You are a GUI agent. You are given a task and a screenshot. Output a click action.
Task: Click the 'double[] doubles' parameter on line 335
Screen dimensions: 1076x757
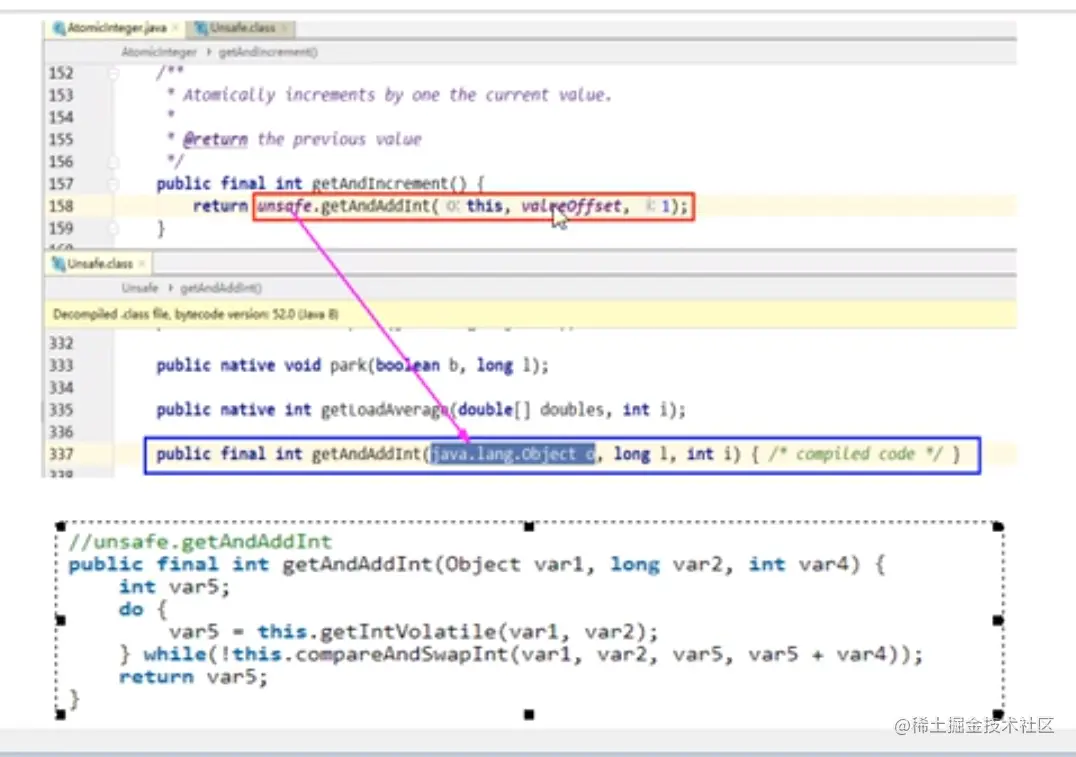click(x=531, y=410)
